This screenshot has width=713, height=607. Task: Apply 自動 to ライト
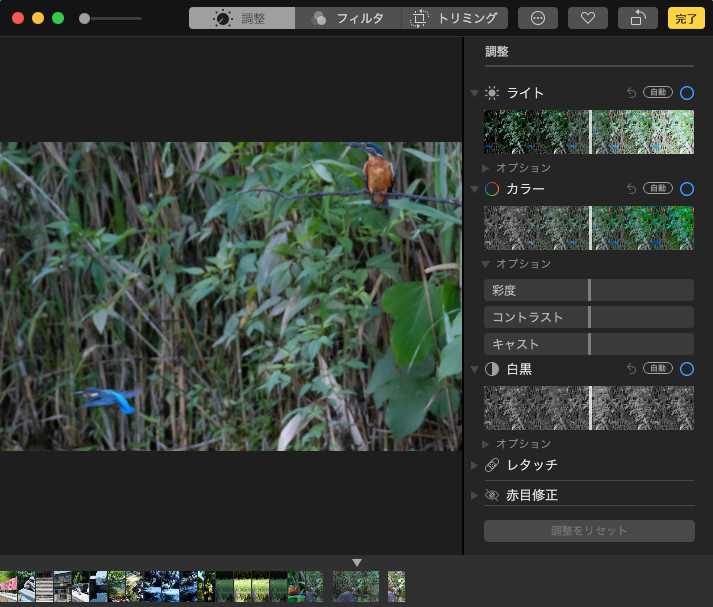click(658, 92)
